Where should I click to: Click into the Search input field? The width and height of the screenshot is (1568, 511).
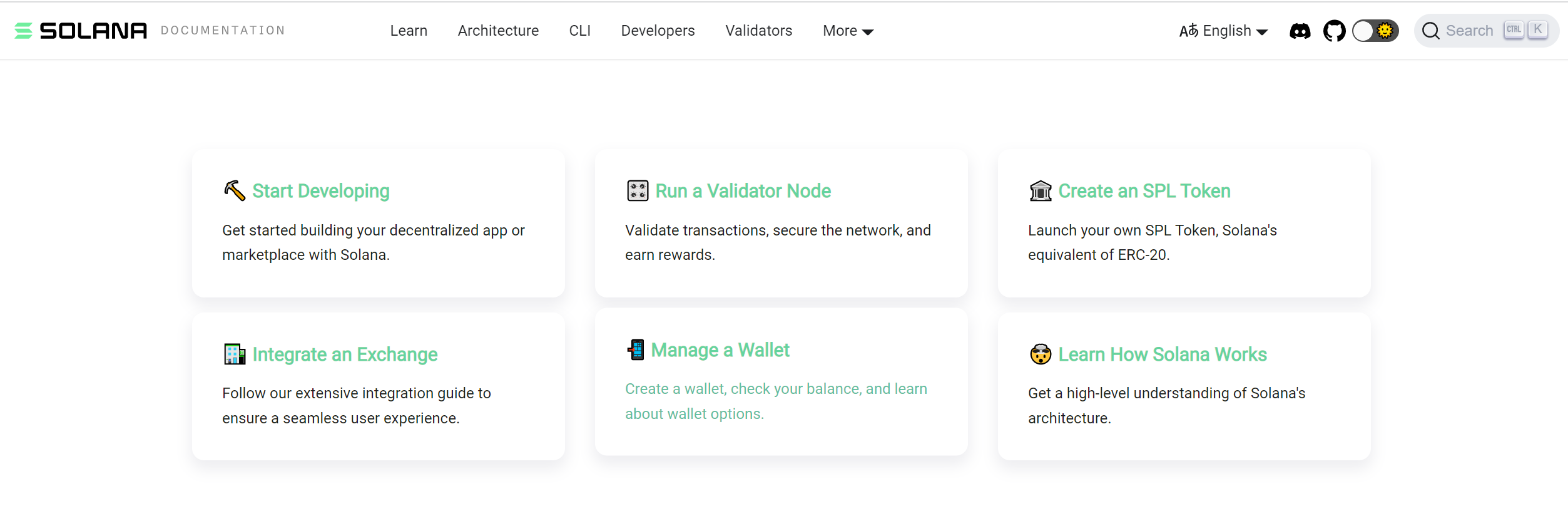pos(1487,31)
